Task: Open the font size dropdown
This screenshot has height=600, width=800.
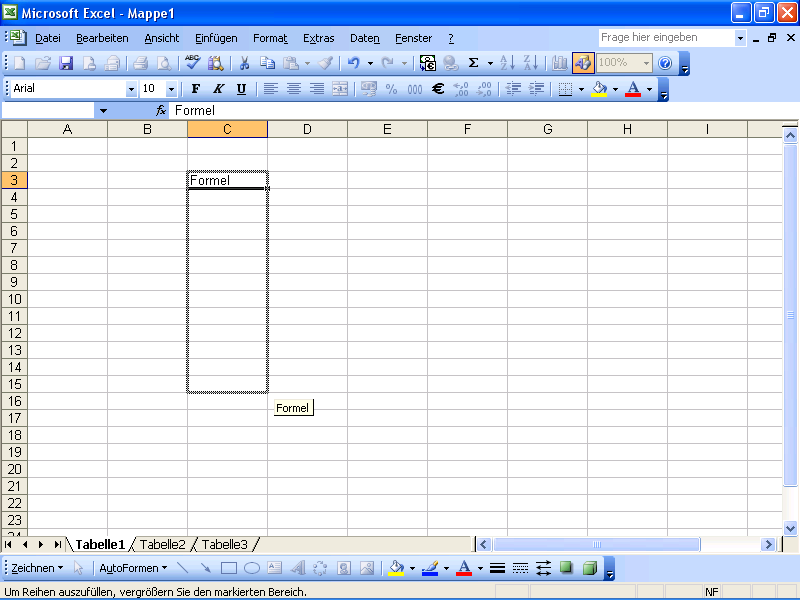Action: click(x=171, y=89)
